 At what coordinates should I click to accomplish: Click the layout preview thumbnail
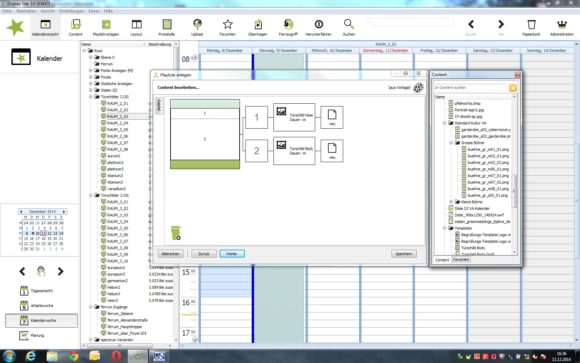(205, 134)
